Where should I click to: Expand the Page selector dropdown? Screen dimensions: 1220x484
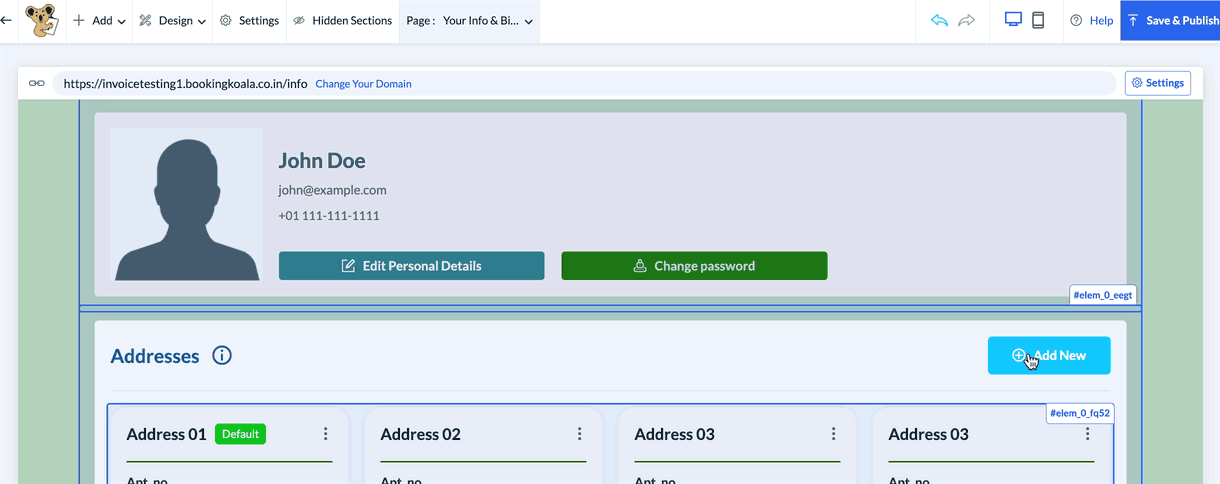(x=470, y=20)
